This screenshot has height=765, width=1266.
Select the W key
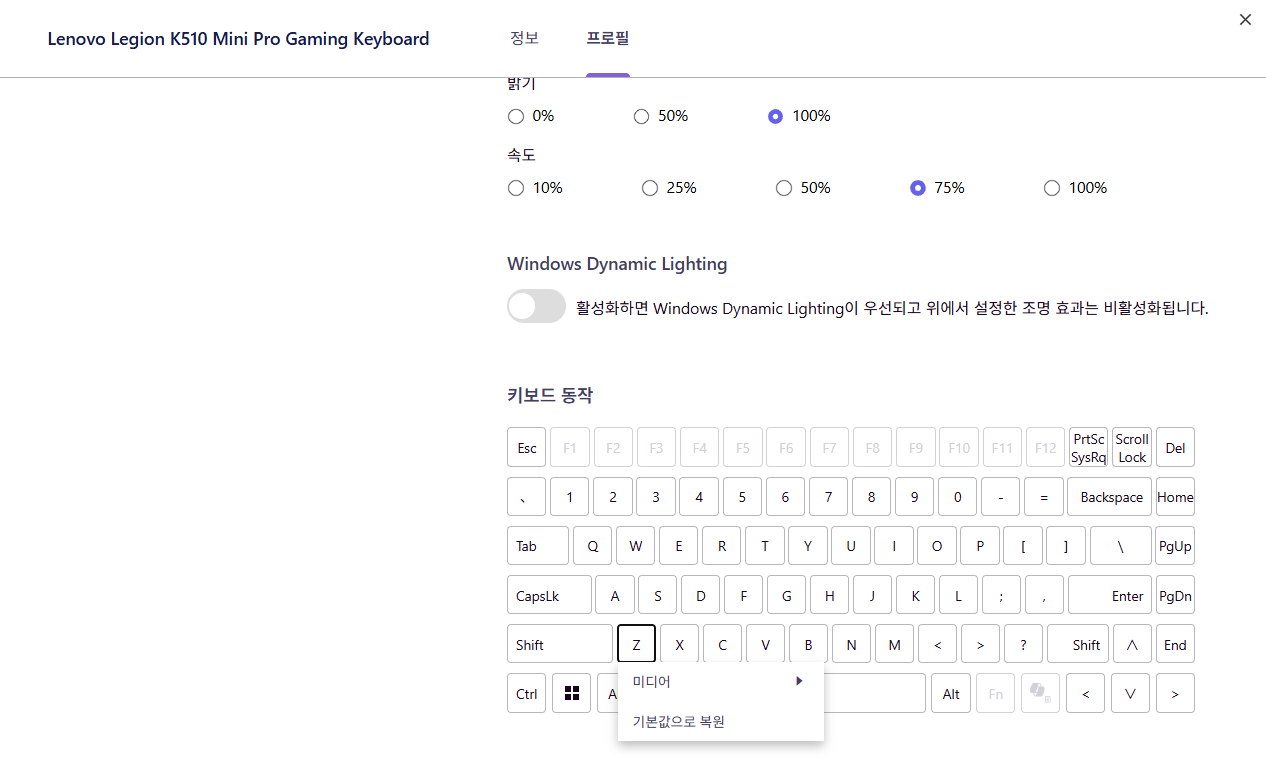click(x=635, y=545)
